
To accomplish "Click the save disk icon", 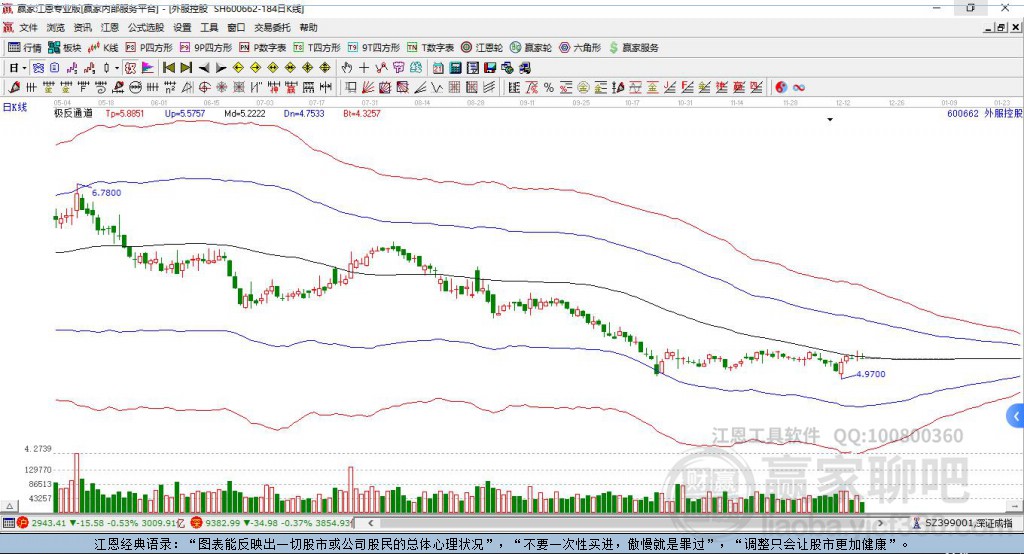I will point(490,68).
